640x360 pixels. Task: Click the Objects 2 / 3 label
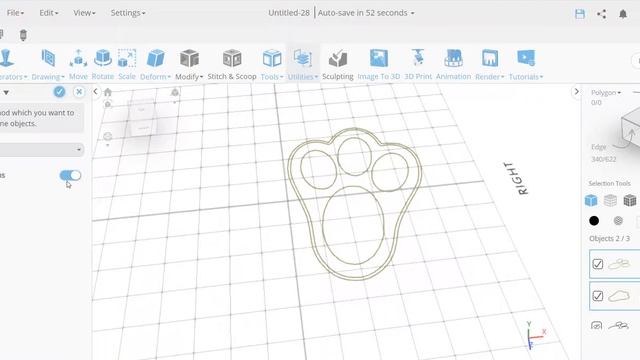609,239
